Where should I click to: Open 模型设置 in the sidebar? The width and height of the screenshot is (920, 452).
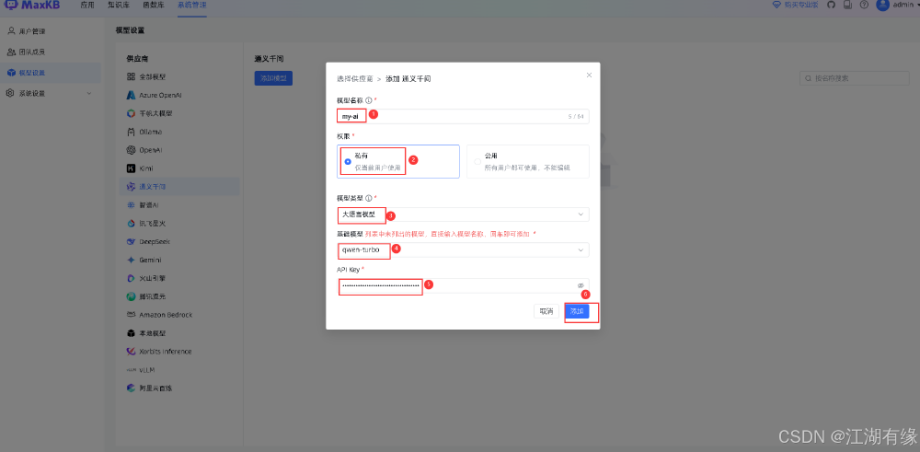50,73
